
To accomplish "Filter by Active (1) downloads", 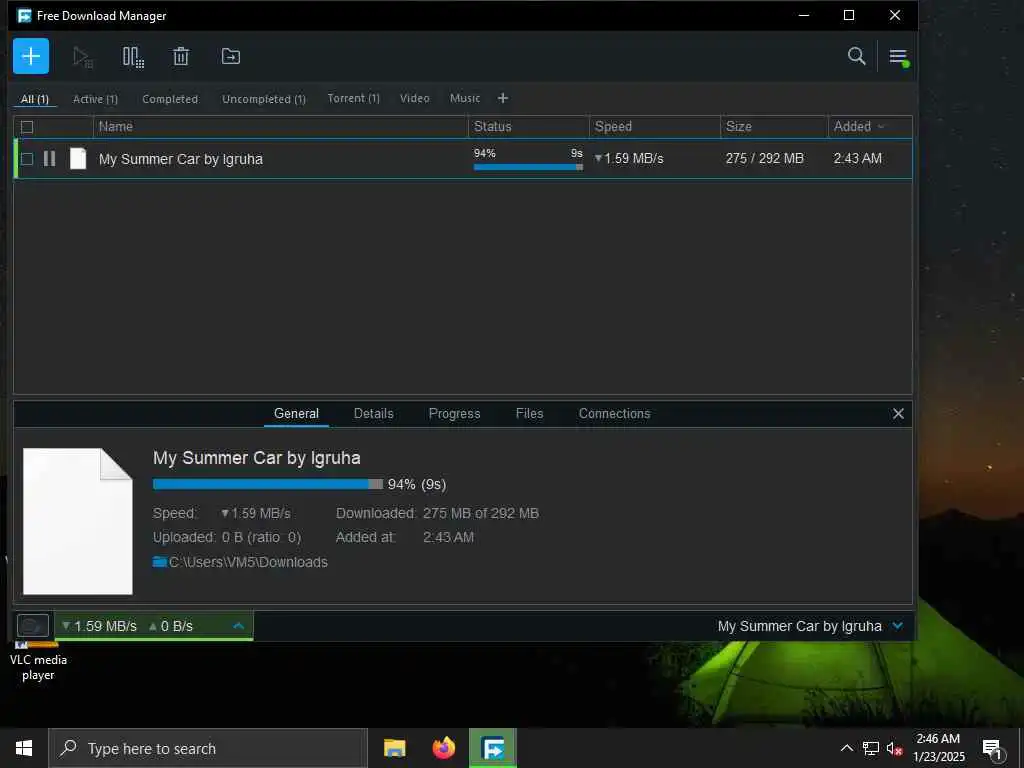I will click(95, 99).
